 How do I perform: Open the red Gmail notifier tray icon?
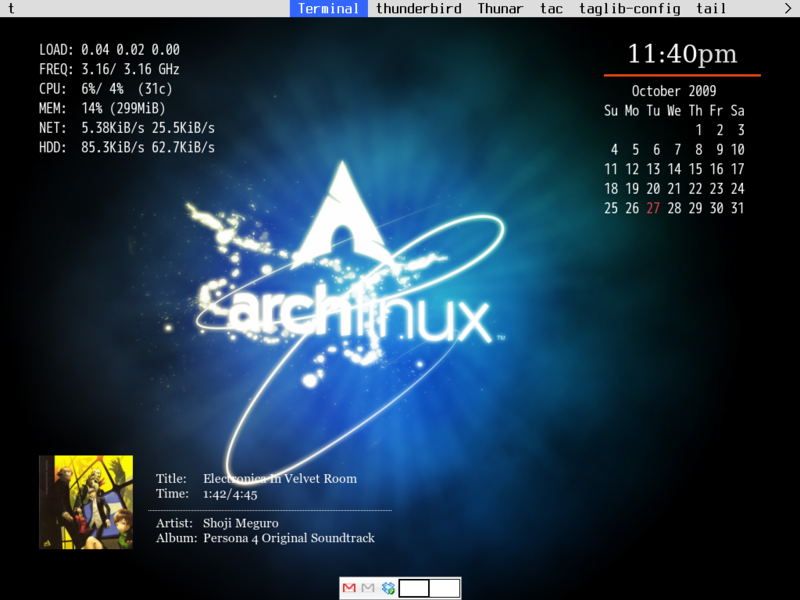click(x=349, y=588)
